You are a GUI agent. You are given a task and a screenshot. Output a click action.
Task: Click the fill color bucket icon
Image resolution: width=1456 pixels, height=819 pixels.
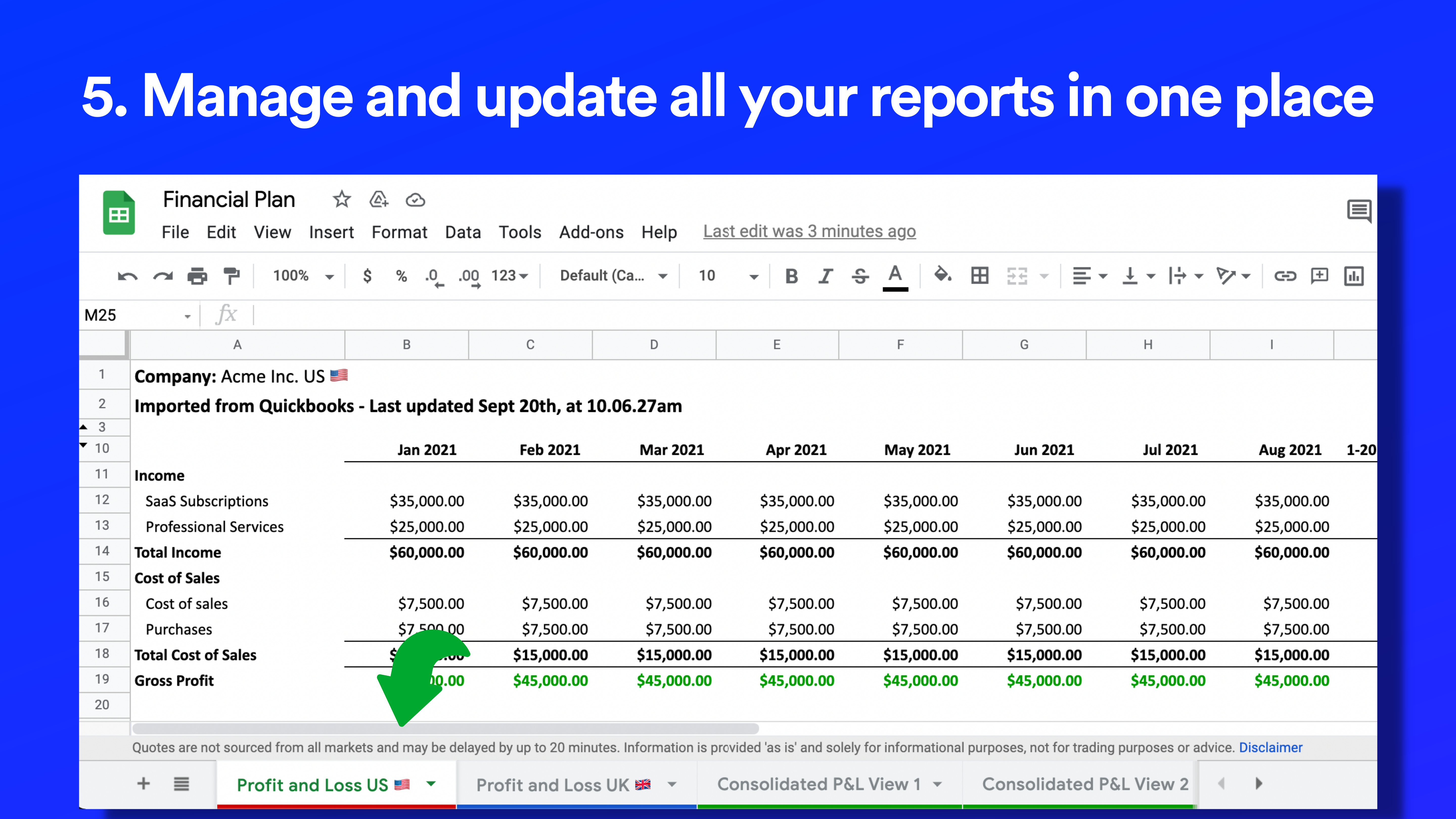pyautogui.click(x=942, y=275)
